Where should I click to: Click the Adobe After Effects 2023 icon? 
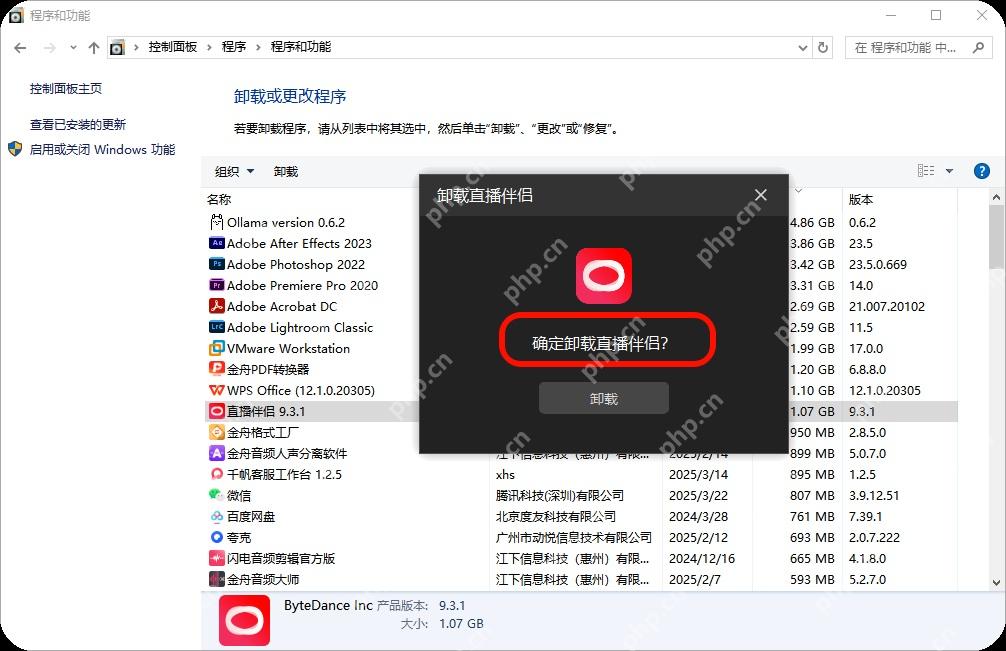(x=217, y=243)
